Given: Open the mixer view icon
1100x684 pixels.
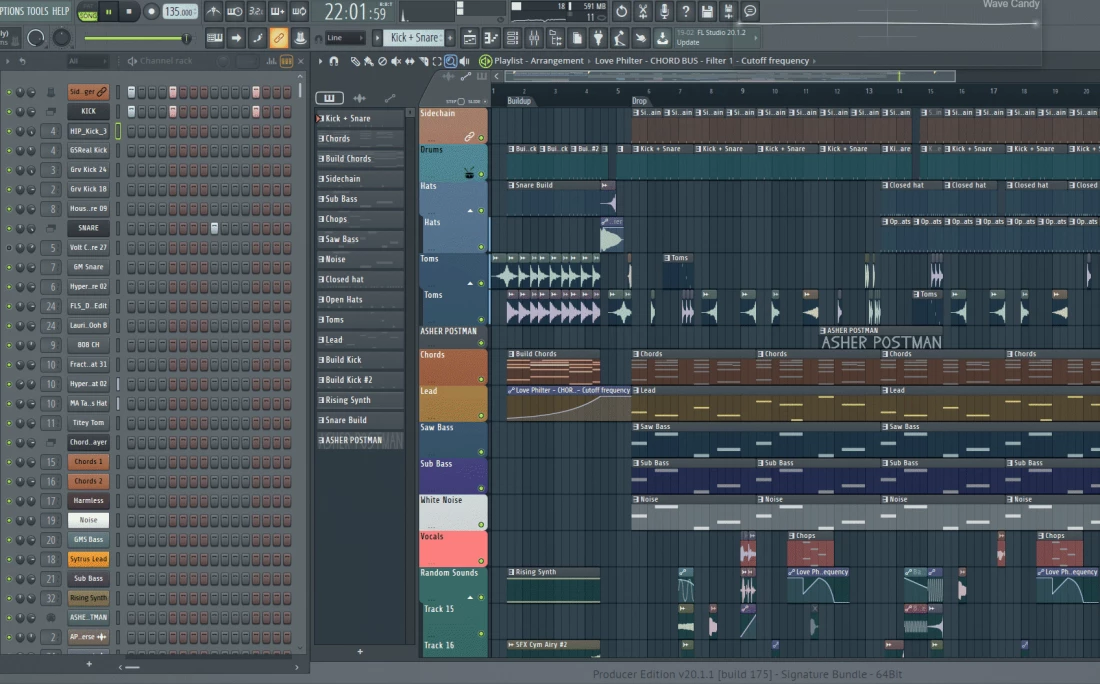Looking at the screenshot, I should 534,38.
